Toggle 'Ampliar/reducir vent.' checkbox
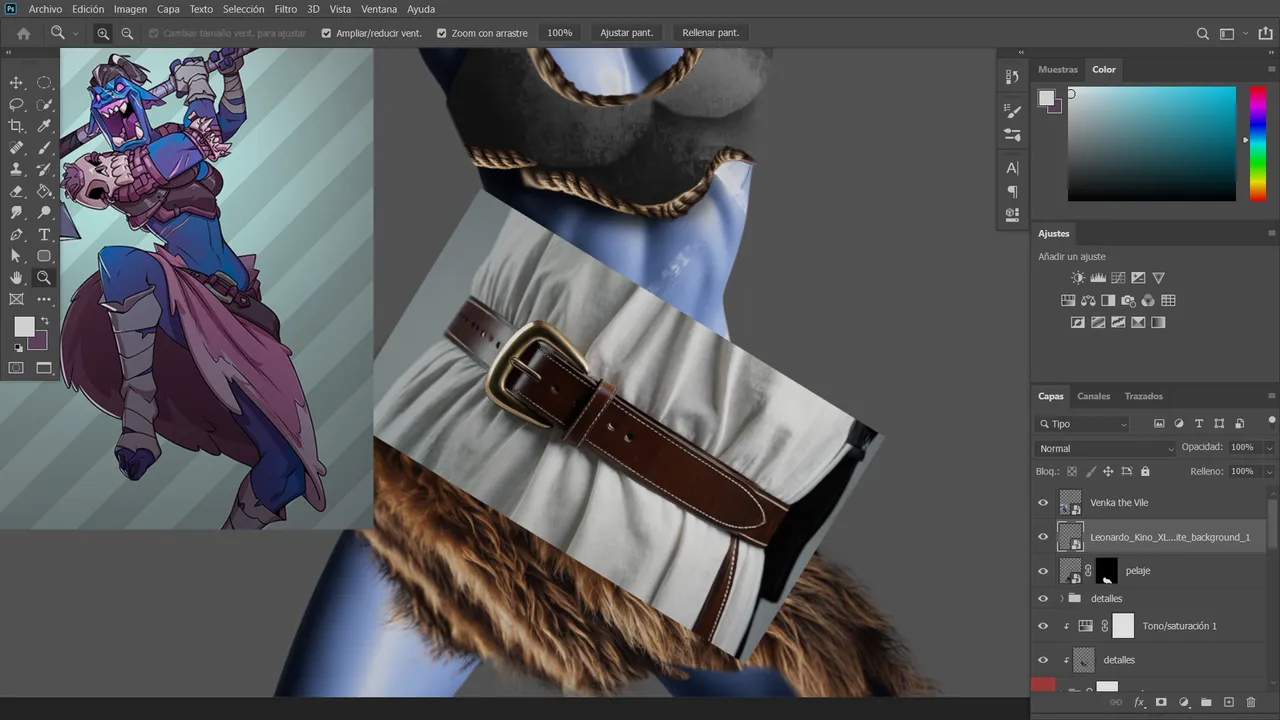 tap(326, 33)
